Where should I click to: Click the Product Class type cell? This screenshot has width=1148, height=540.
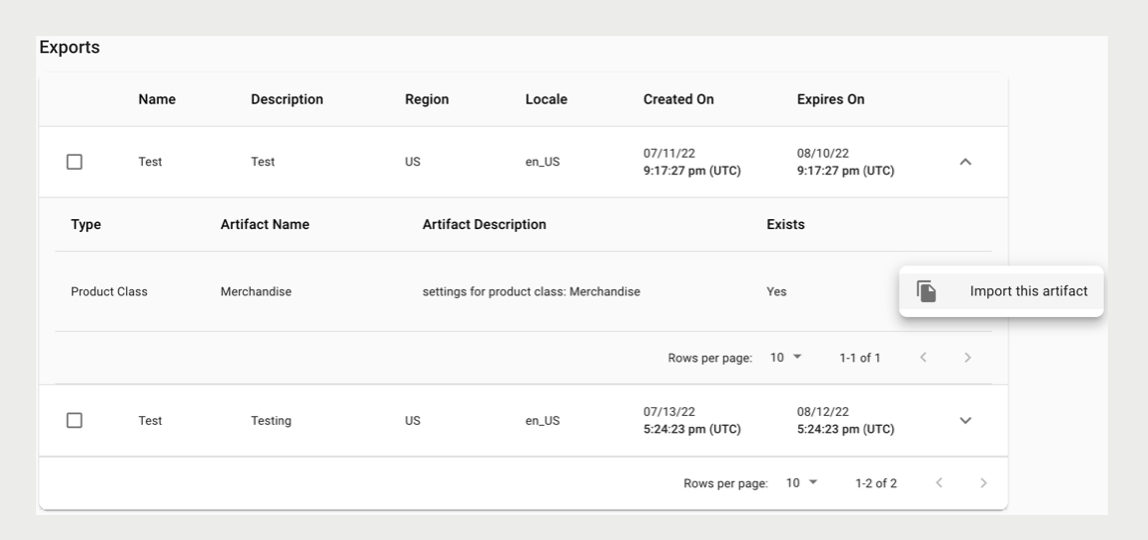[109, 291]
